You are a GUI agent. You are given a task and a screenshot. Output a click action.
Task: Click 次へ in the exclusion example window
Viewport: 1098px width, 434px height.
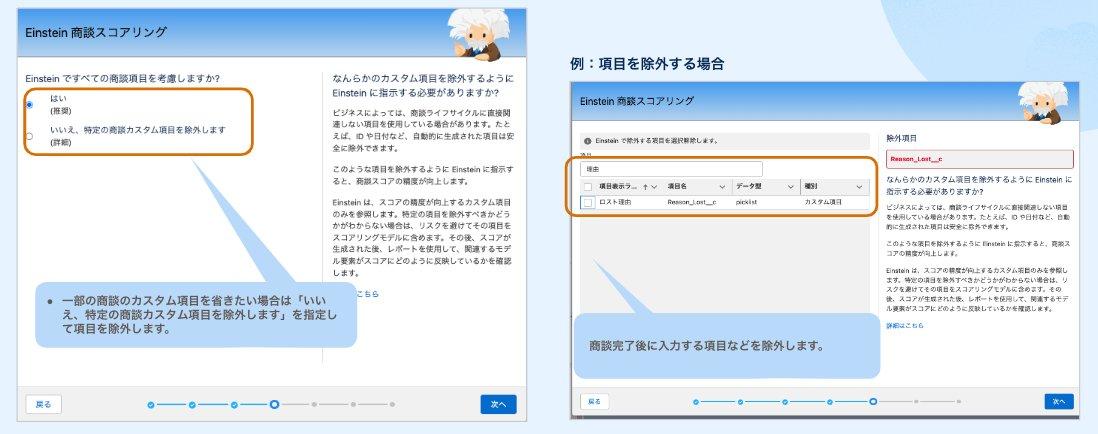click(1059, 402)
